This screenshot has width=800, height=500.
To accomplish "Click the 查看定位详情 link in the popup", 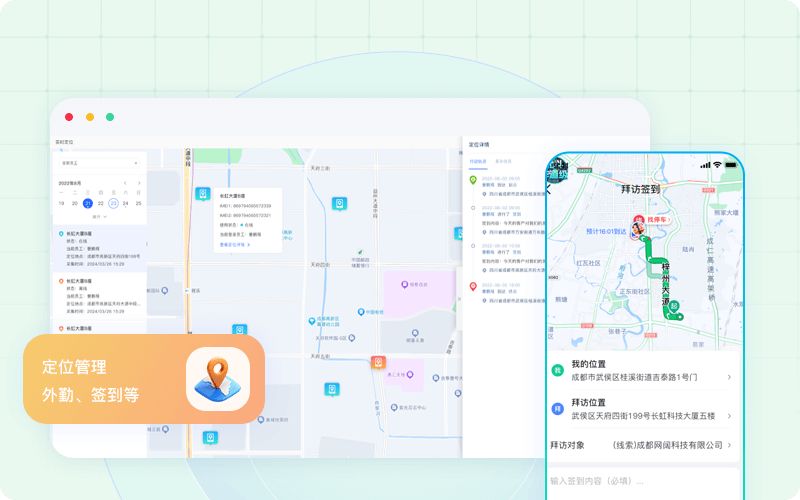I will (x=234, y=244).
